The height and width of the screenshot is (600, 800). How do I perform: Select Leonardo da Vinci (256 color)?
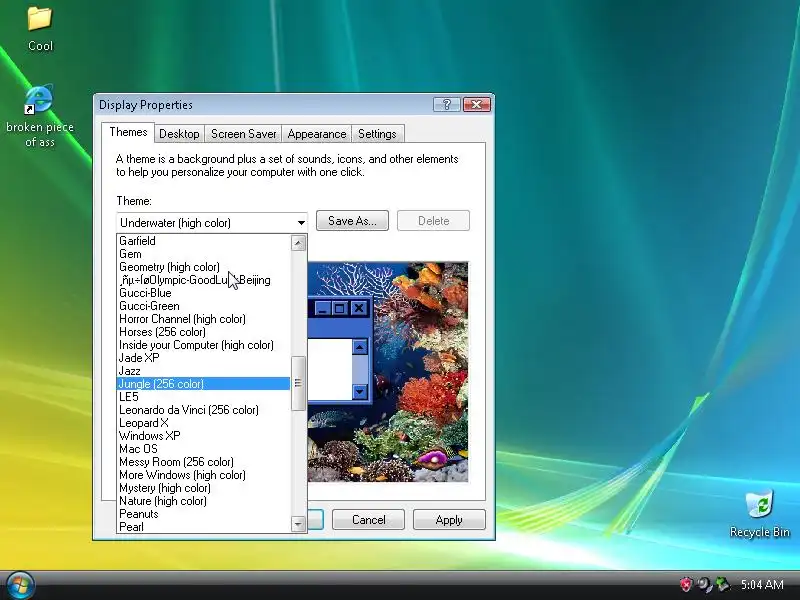(204, 410)
